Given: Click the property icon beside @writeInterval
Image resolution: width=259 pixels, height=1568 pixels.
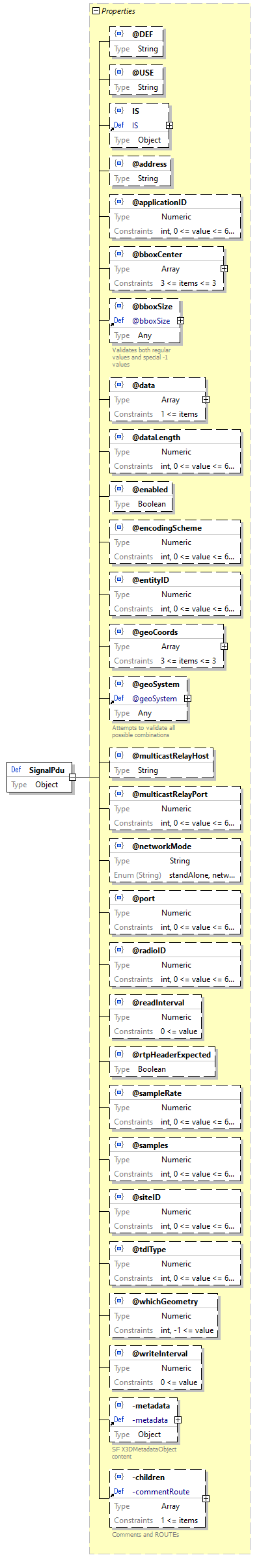Looking at the screenshot, I should click(119, 1353).
